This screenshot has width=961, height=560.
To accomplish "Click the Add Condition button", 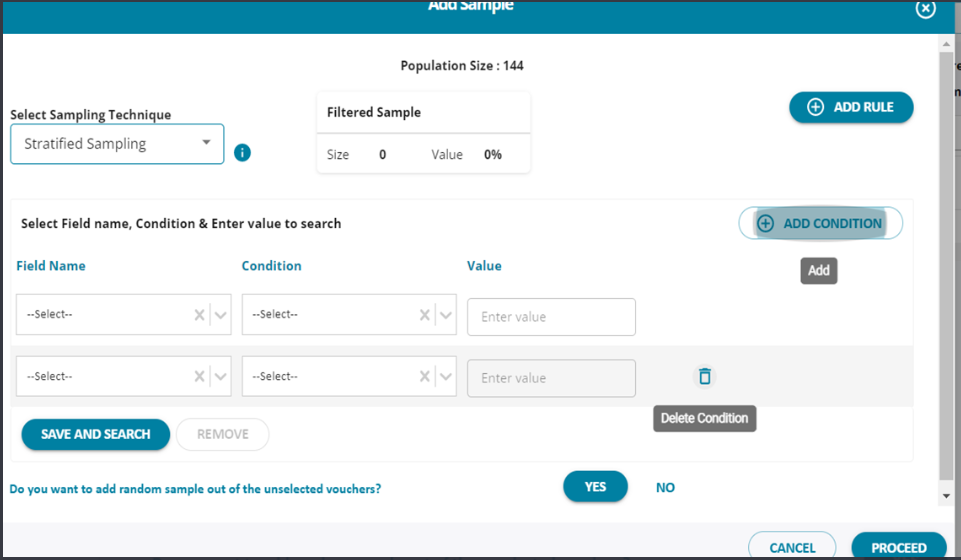I will 820,223.
